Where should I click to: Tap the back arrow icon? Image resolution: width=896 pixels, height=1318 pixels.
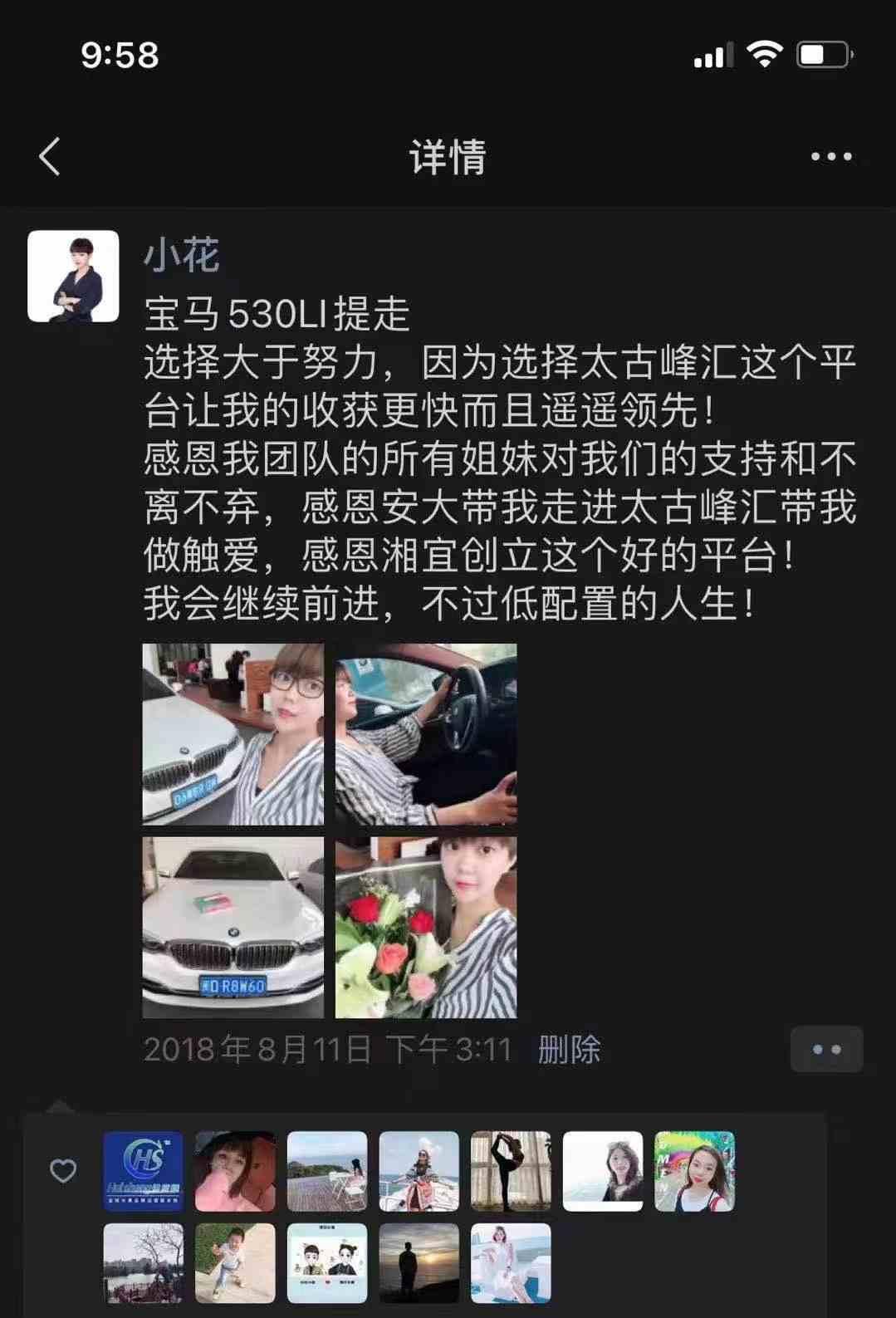tap(50, 156)
